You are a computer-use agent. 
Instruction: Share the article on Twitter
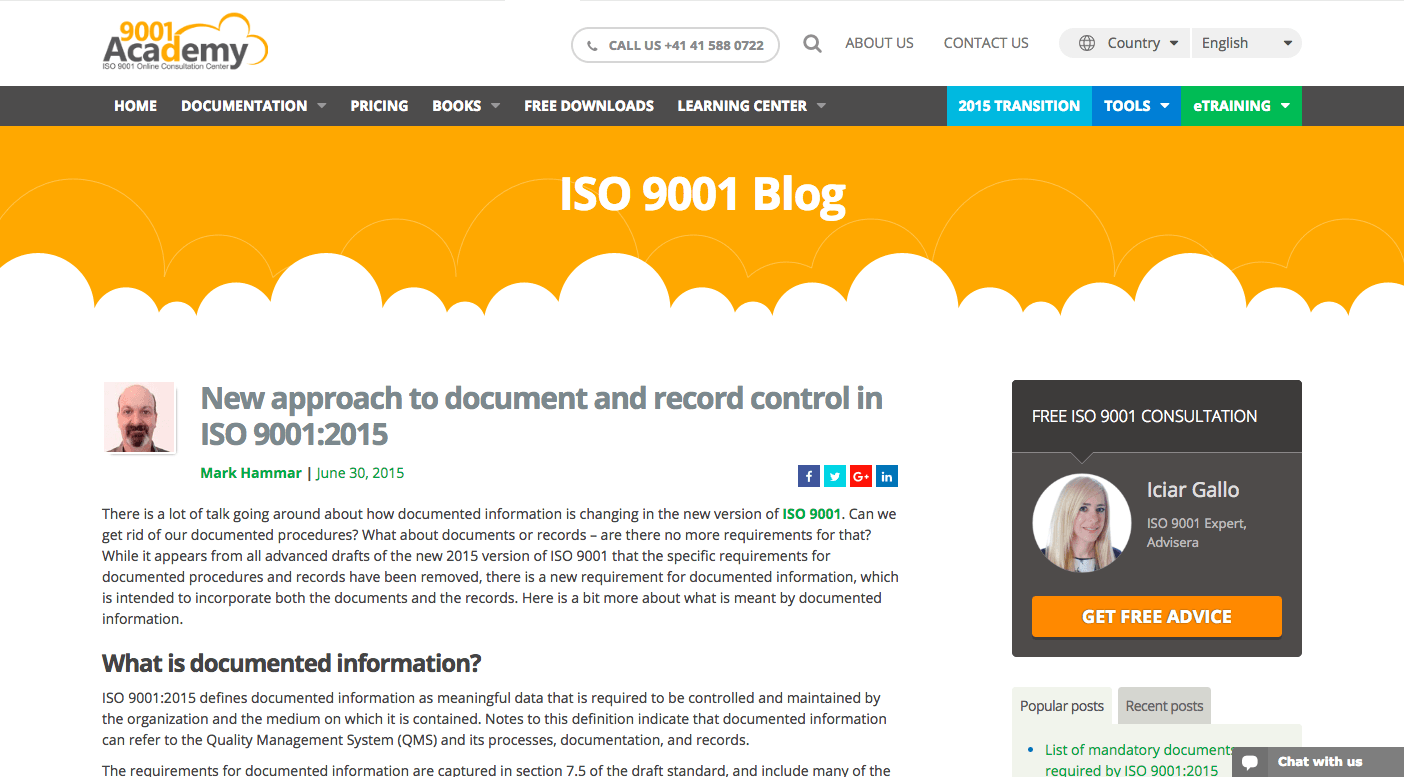point(834,476)
